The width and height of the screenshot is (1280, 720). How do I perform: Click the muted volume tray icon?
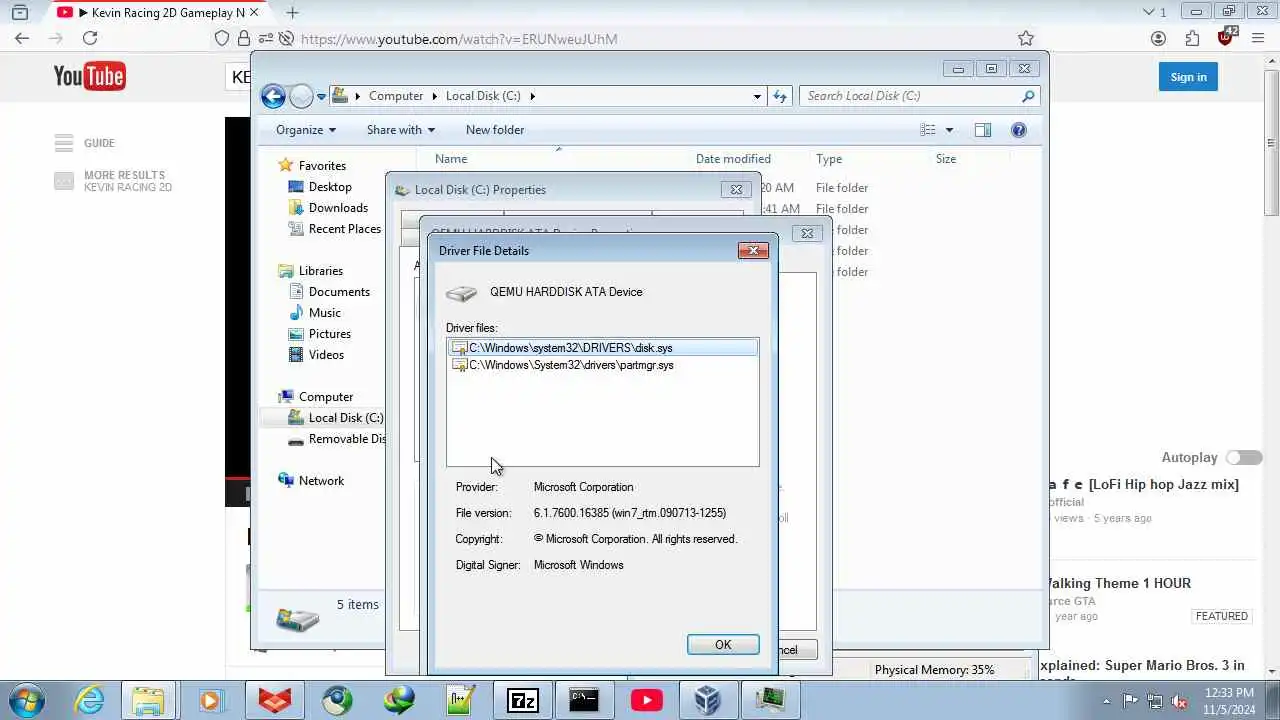(1180, 701)
